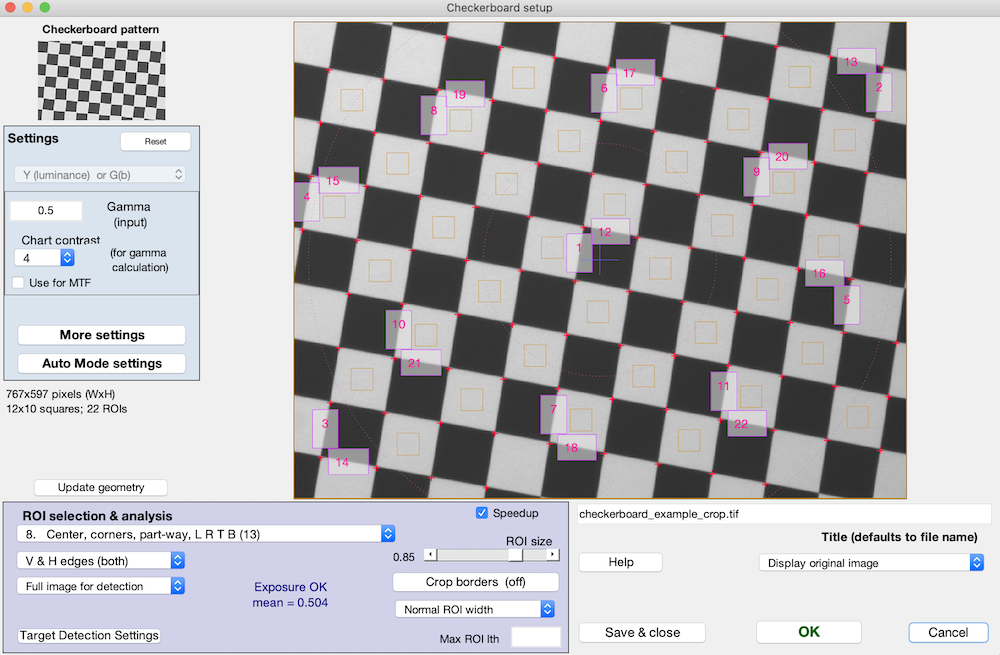
Task: Select ROI box number 20
Action: [788, 156]
